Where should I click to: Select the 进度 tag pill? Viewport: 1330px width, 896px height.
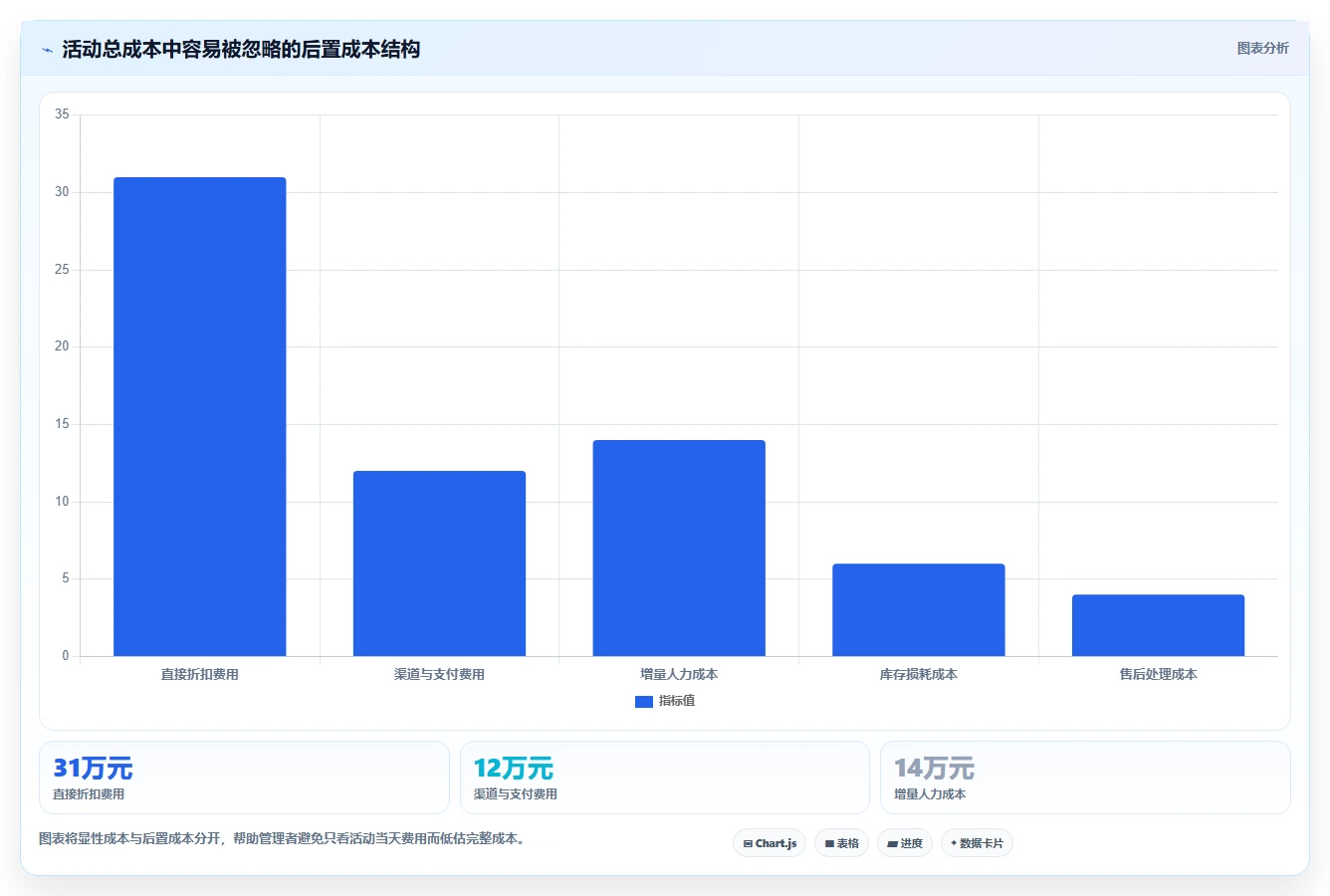click(x=905, y=843)
